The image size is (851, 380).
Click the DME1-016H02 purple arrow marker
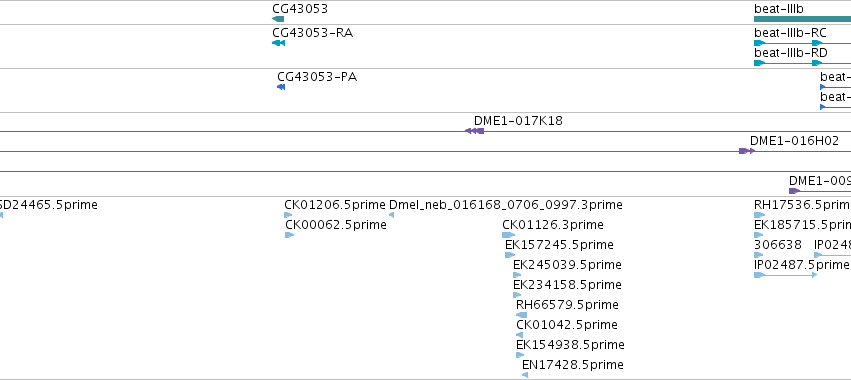pos(747,151)
